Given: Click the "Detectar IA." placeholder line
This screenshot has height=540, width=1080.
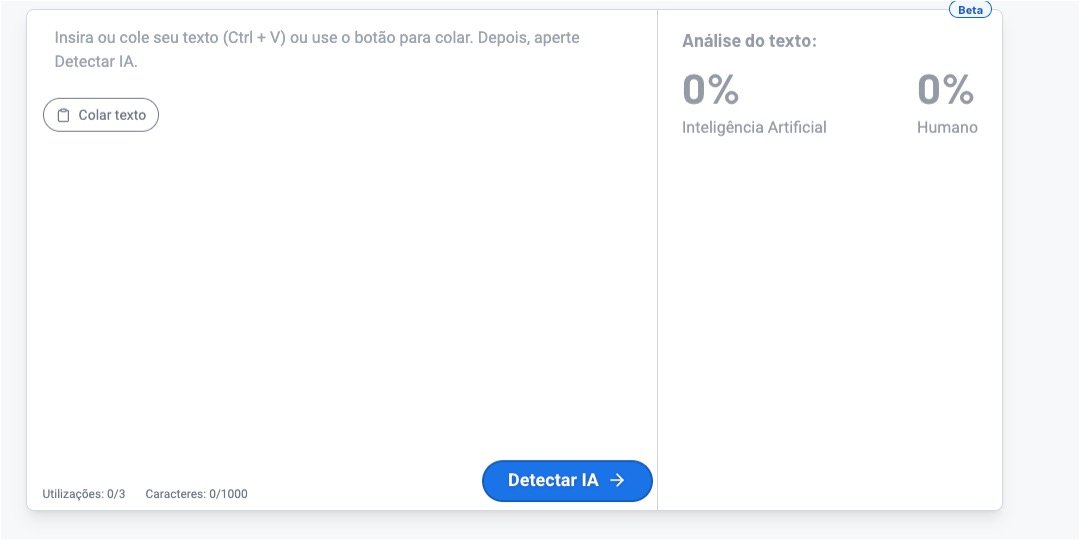Looking at the screenshot, I should (x=96, y=61).
